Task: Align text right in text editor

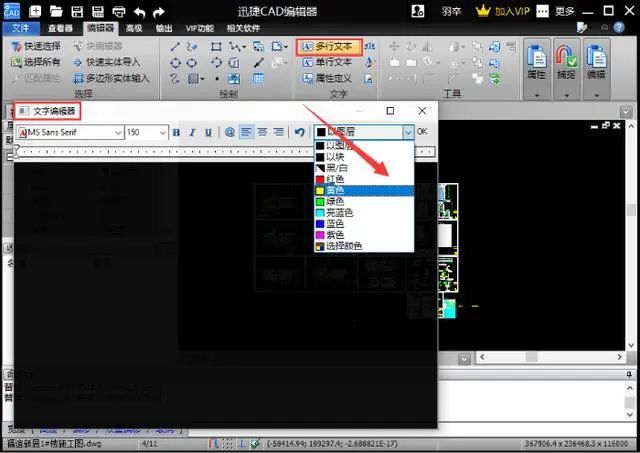Action: [278, 132]
